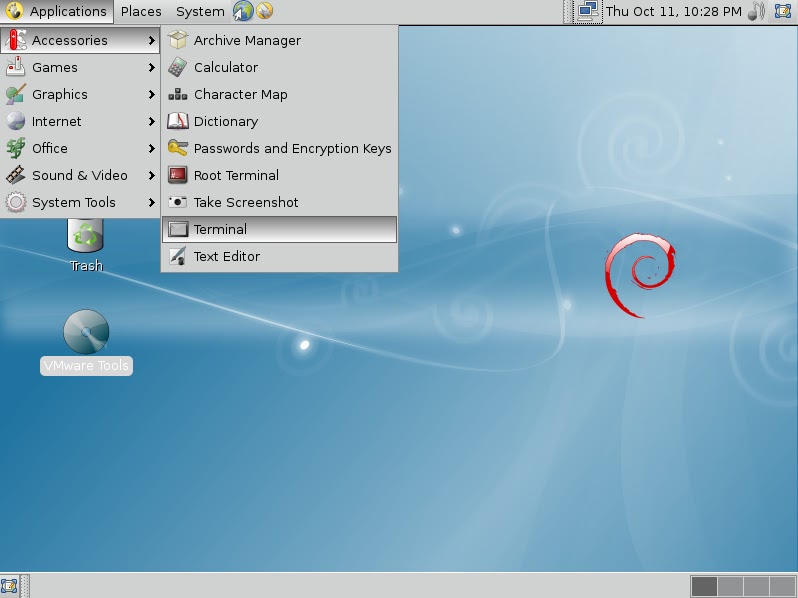The width and height of the screenshot is (798, 598).
Task: Click the Calculator icon in Accessories
Action: [x=177, y=67]
